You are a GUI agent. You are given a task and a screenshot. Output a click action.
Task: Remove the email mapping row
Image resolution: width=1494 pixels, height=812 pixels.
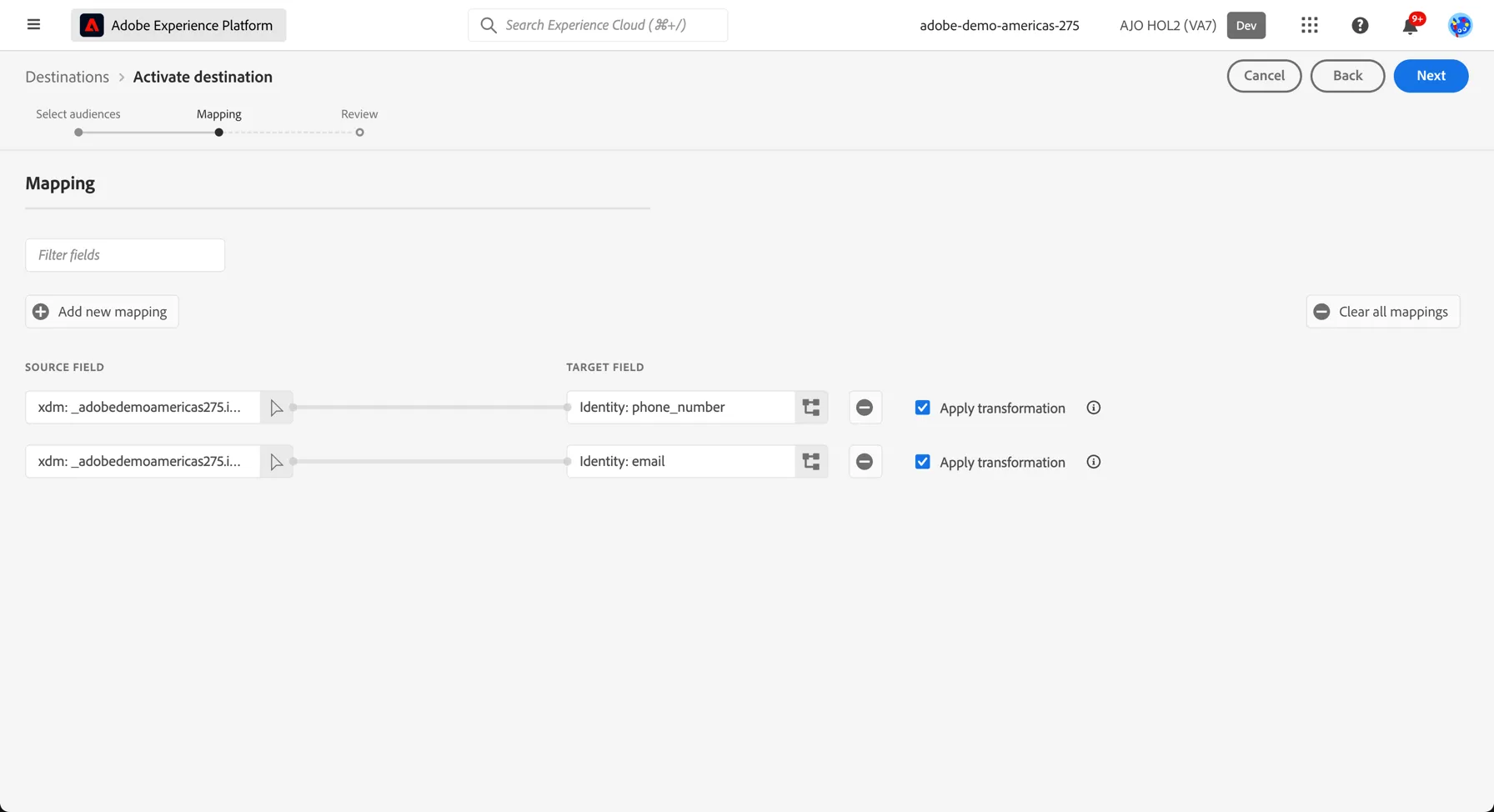click(865, 462)
